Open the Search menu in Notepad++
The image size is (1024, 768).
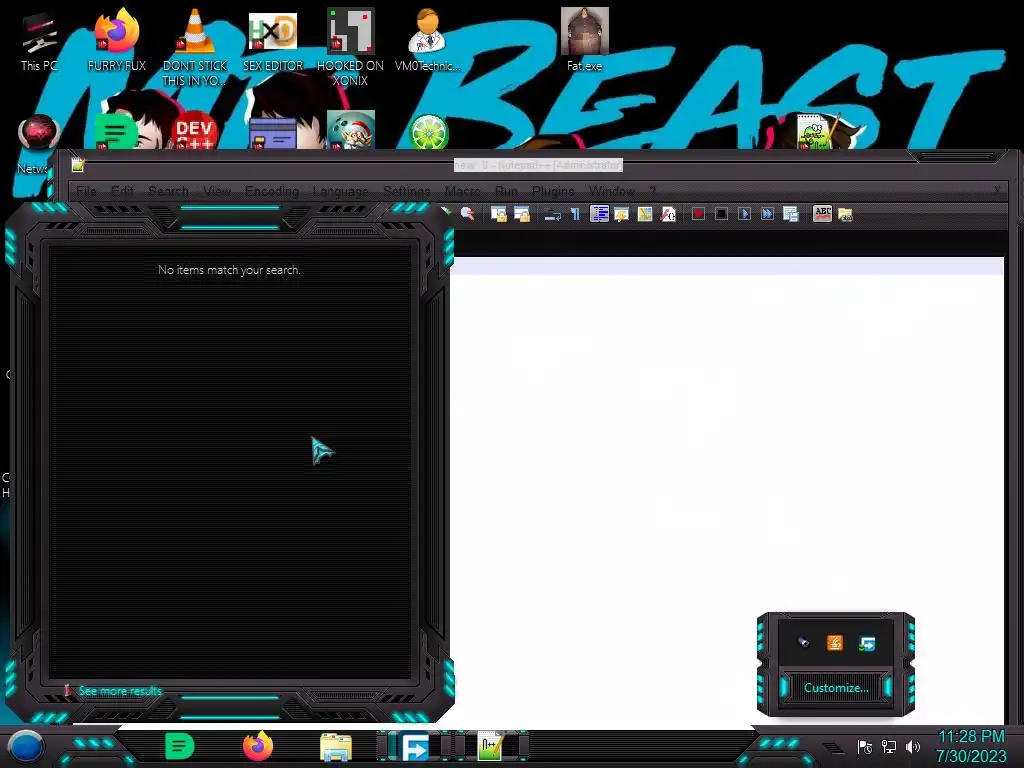point(168,191)
